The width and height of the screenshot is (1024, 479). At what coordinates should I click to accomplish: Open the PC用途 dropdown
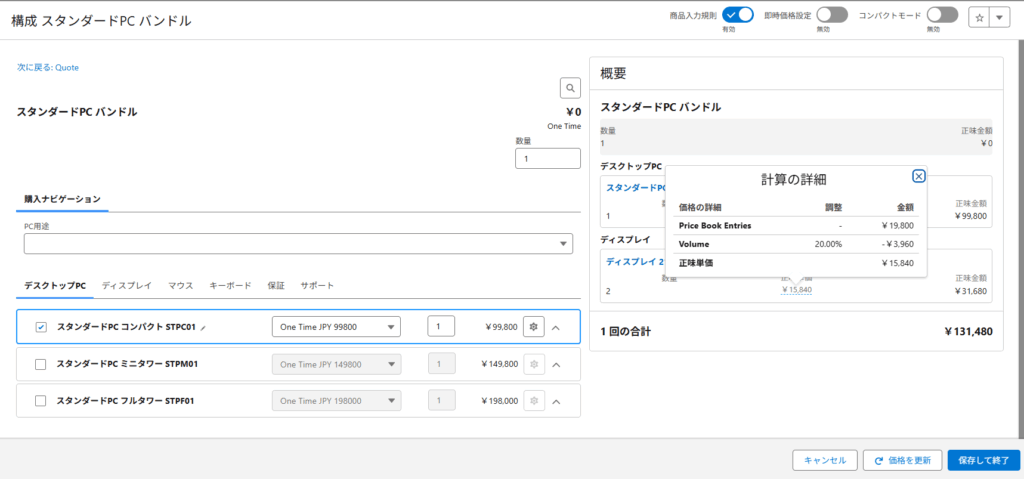click(298, 244)
